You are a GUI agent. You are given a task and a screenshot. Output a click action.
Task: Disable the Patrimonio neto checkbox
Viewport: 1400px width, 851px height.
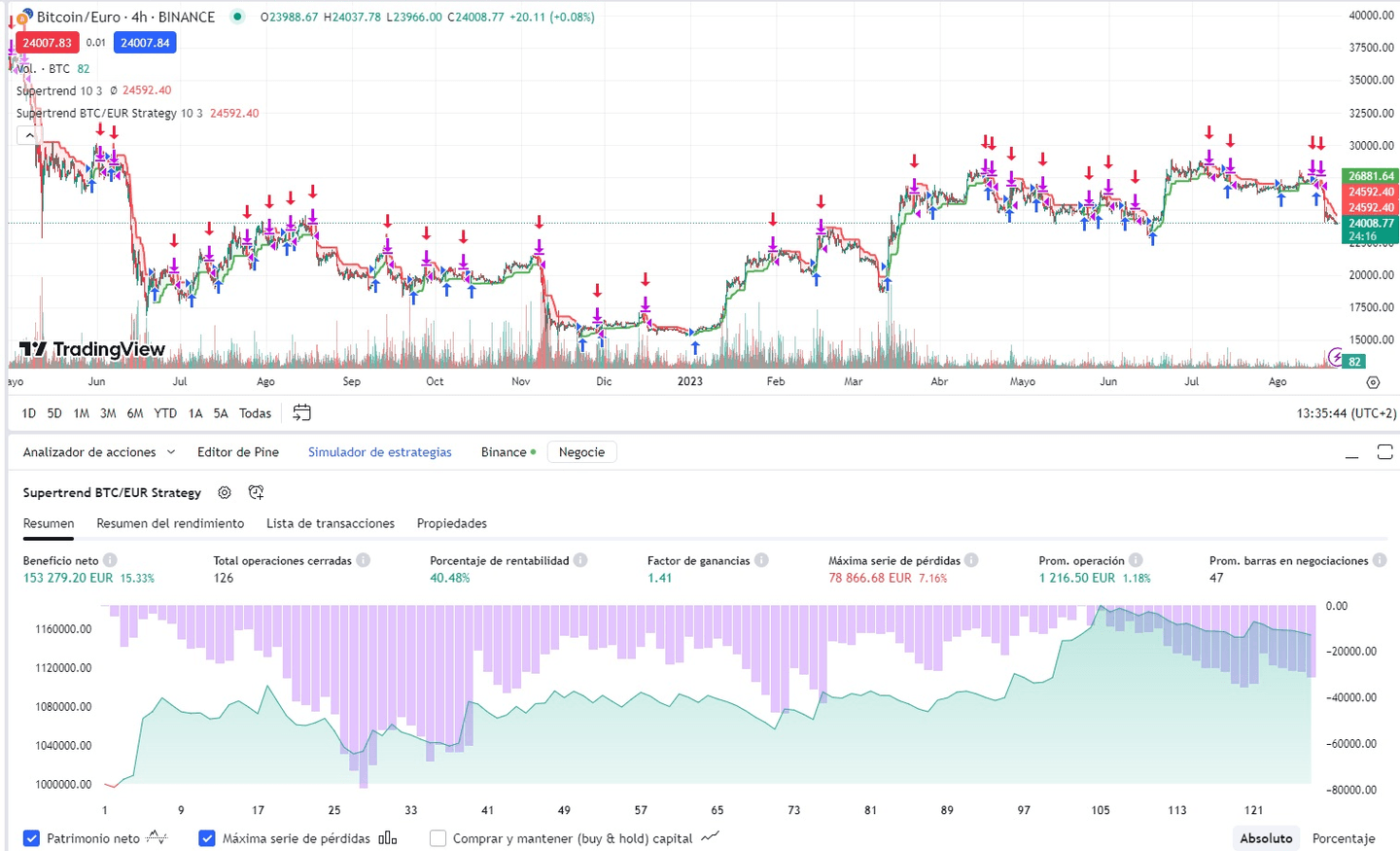[32, 837]
